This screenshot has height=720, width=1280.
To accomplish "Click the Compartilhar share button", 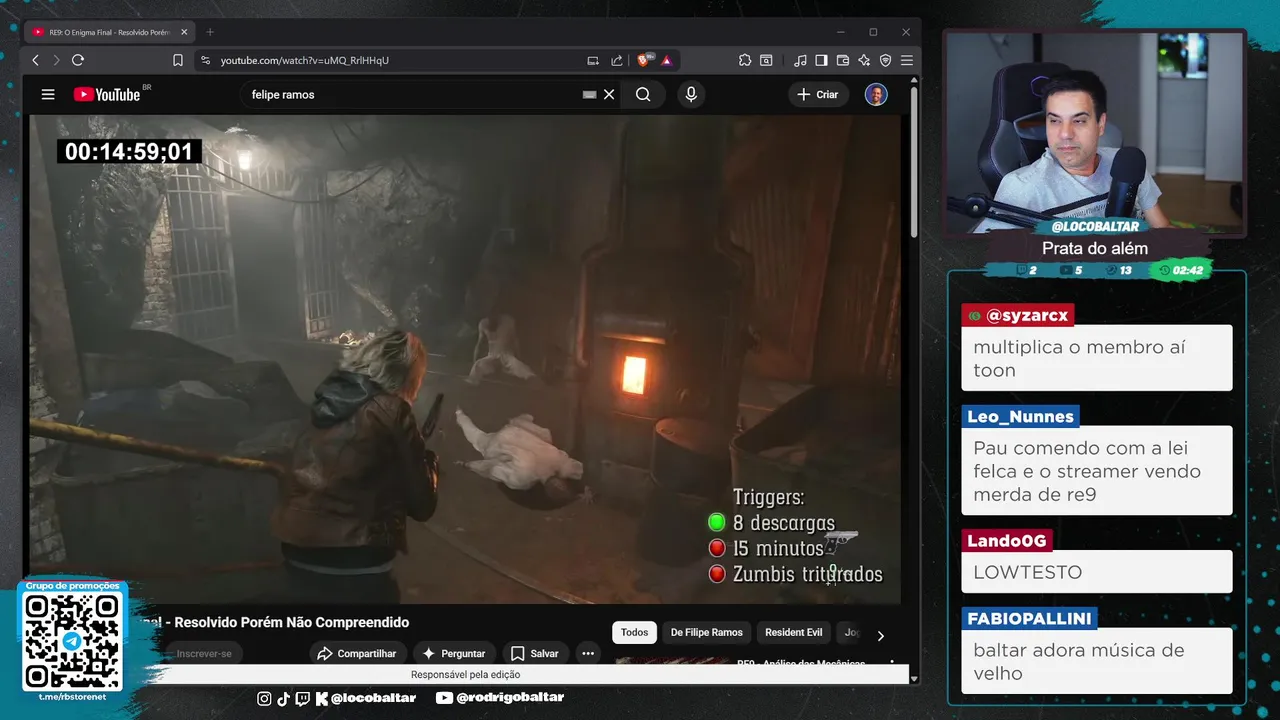I will point(357,653).
